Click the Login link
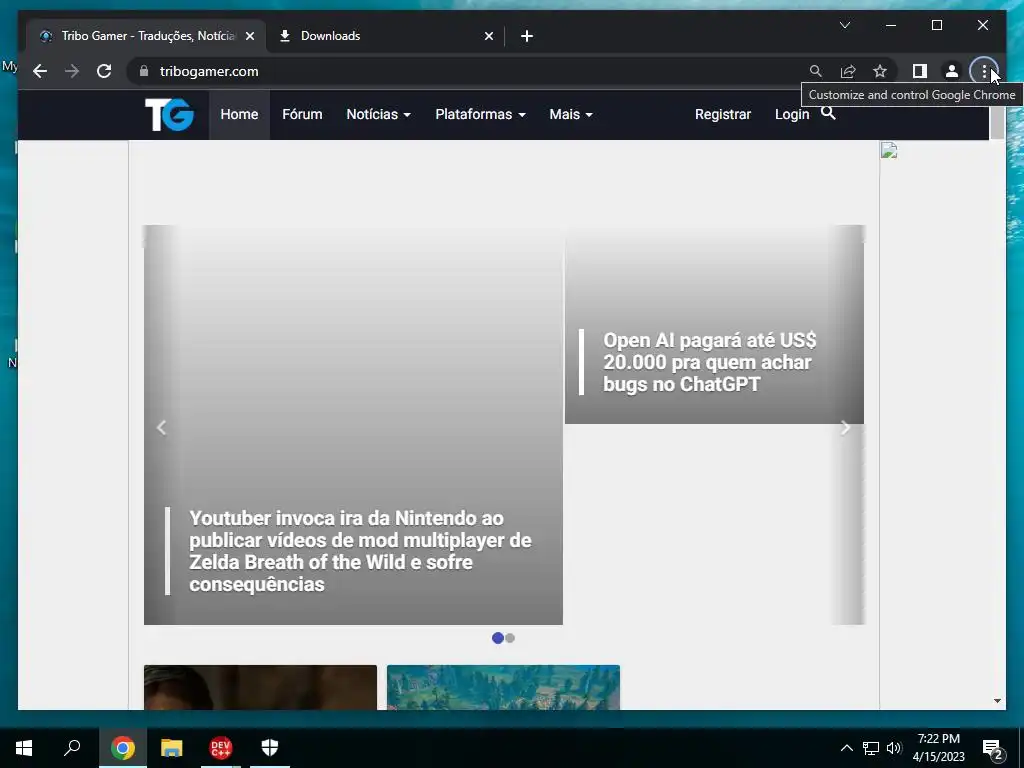Screen dimensions: 1024x768 tap(792, 114)
